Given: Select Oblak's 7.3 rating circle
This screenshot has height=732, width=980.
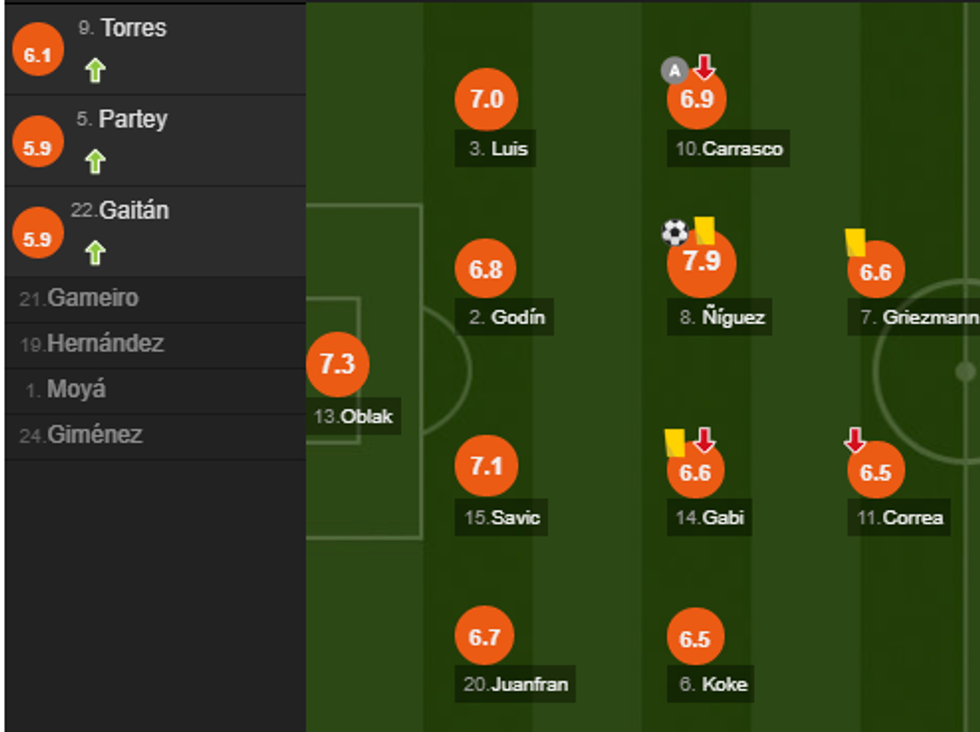Looking at the screenshot, I should pyautogui.click(x=337, y=364).
